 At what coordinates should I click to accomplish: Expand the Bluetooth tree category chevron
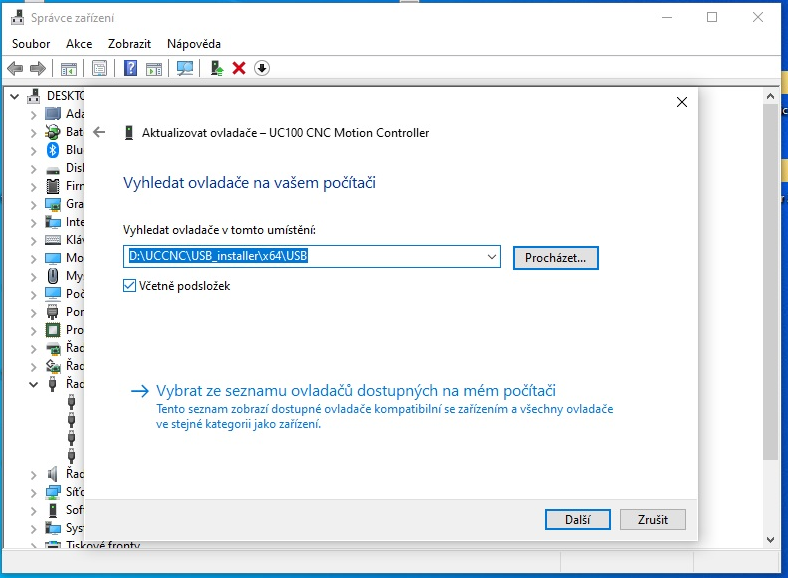tap(33, 151)
